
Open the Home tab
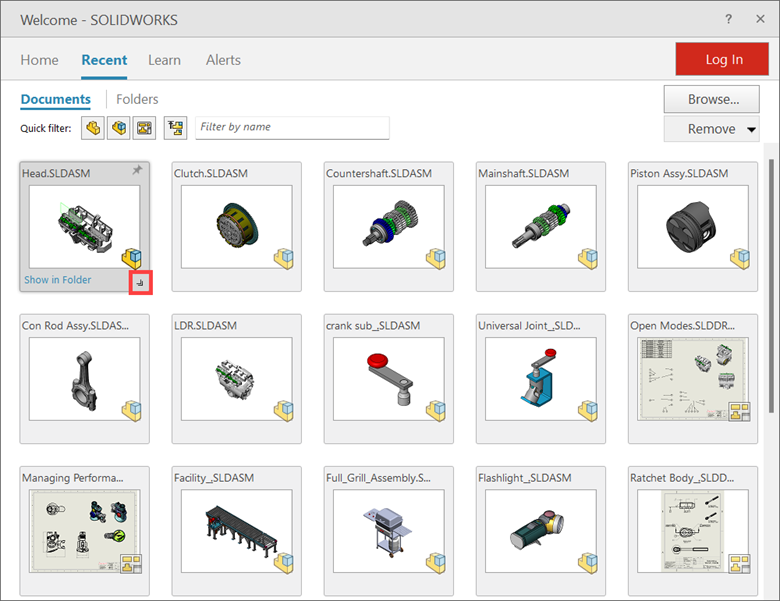click(x=39, y=60)
